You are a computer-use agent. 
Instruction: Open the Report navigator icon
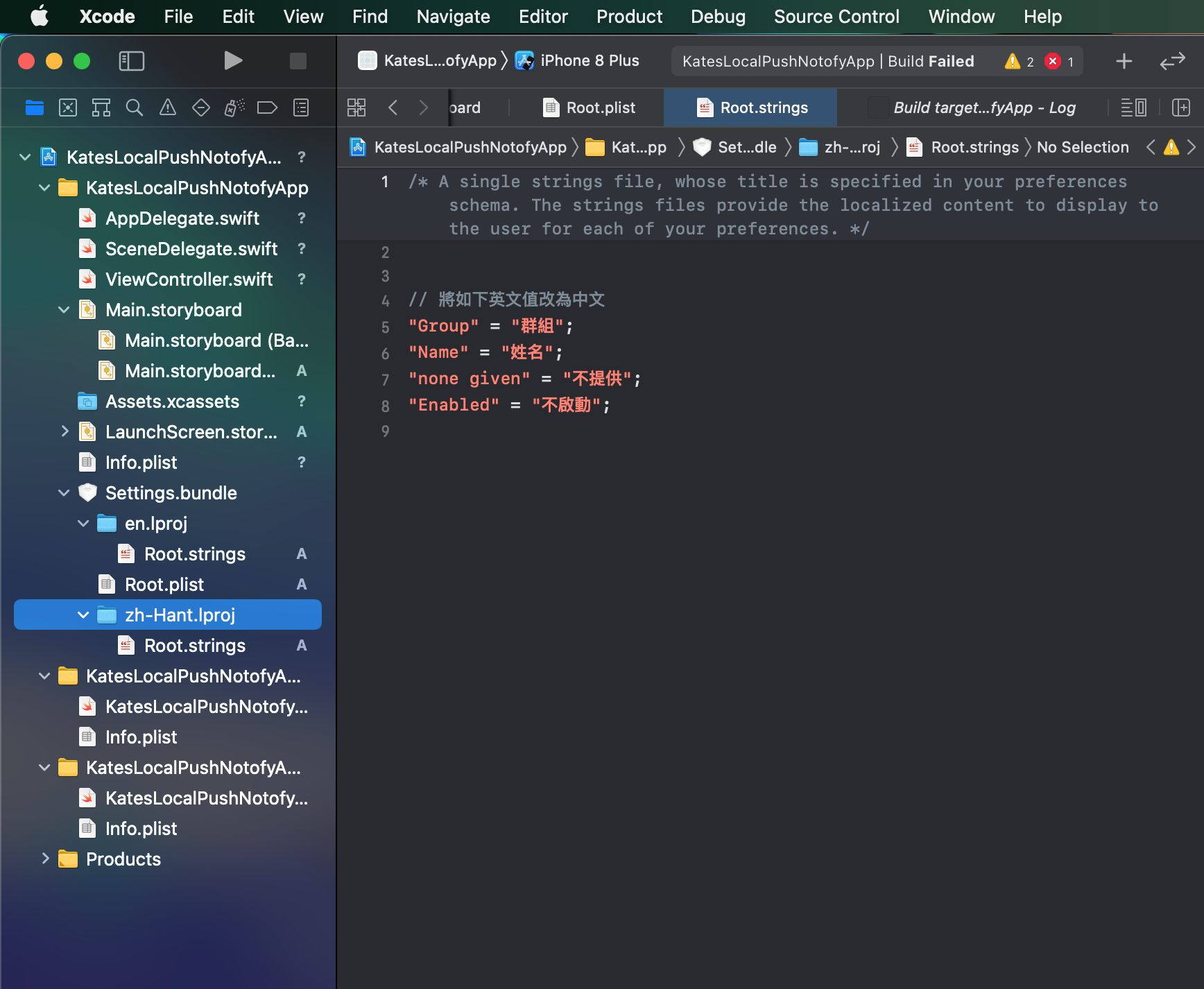coord(301,108)
